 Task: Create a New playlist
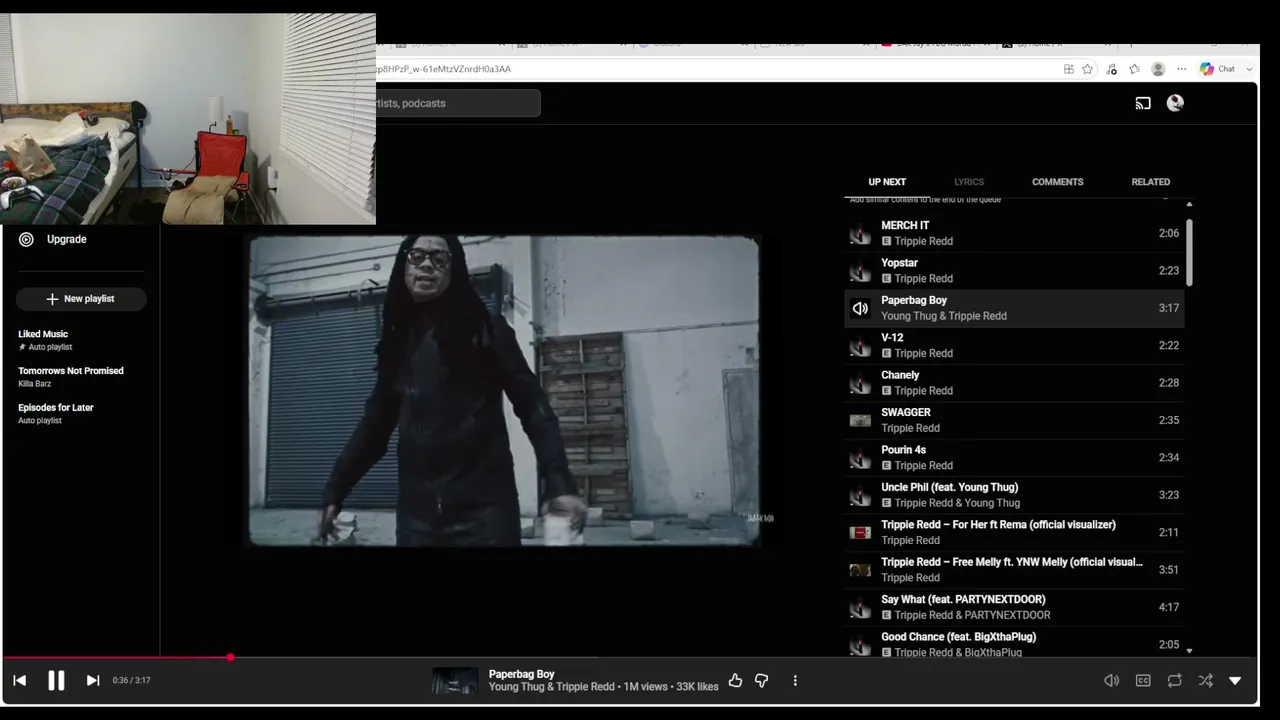click(x=81, y=299)
